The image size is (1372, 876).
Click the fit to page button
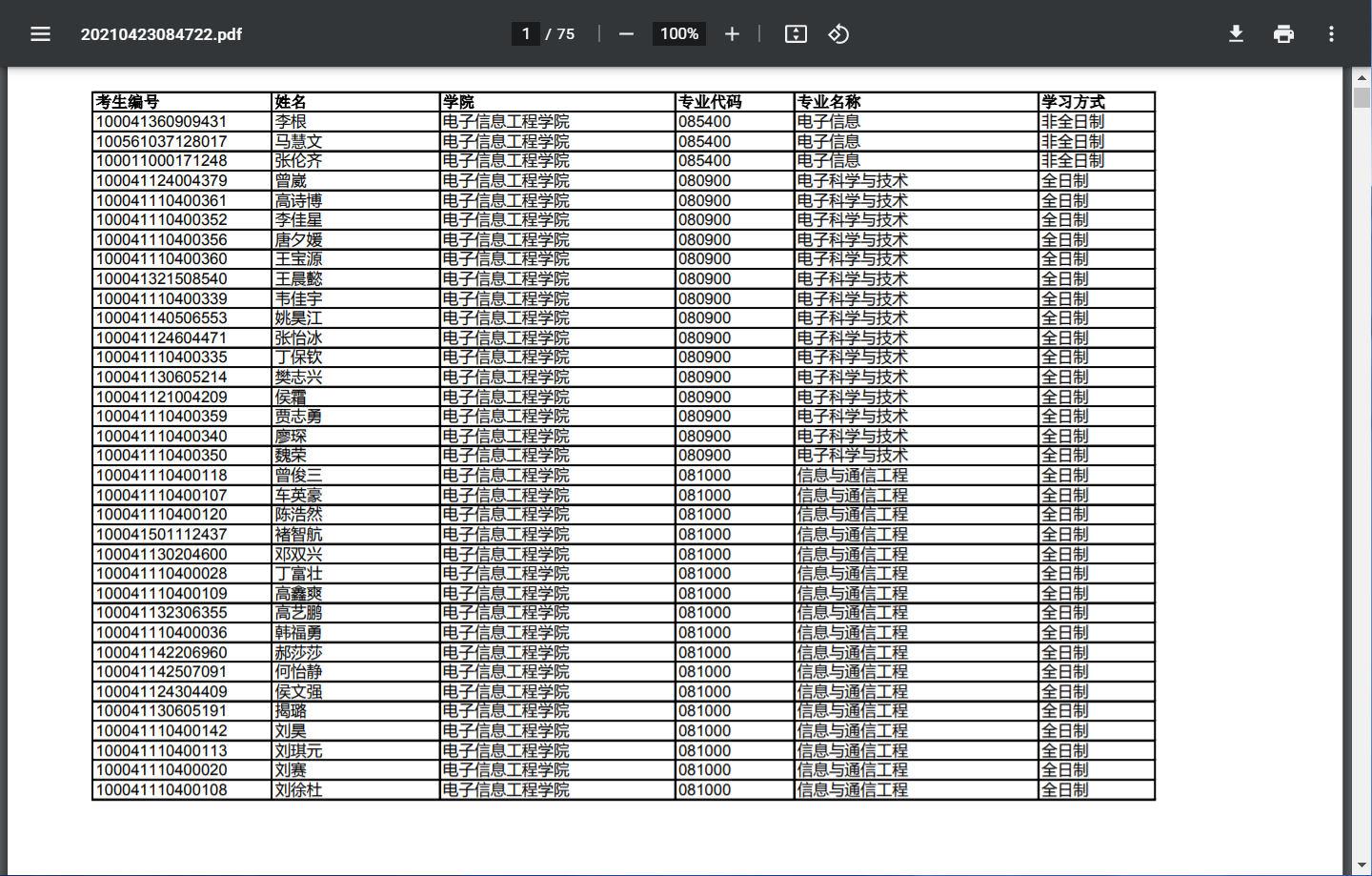796,34
